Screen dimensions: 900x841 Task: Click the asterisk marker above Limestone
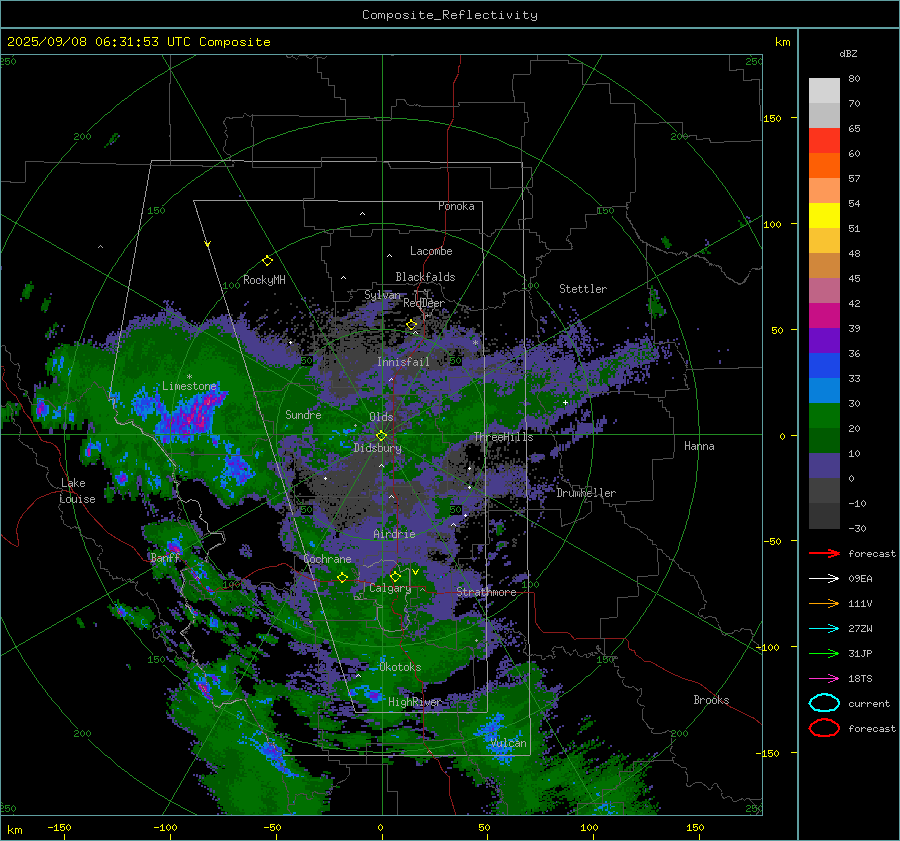[x=189, y=377]
